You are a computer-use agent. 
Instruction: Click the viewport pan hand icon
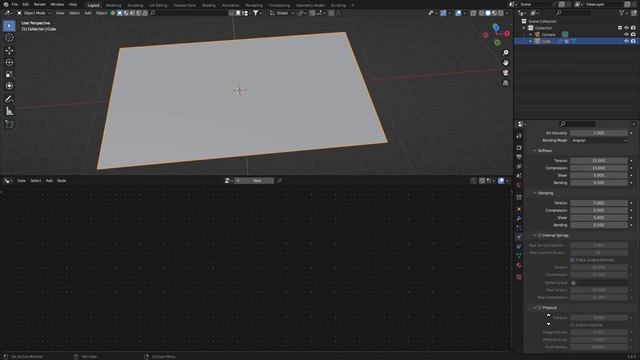[x=505, y=63]
